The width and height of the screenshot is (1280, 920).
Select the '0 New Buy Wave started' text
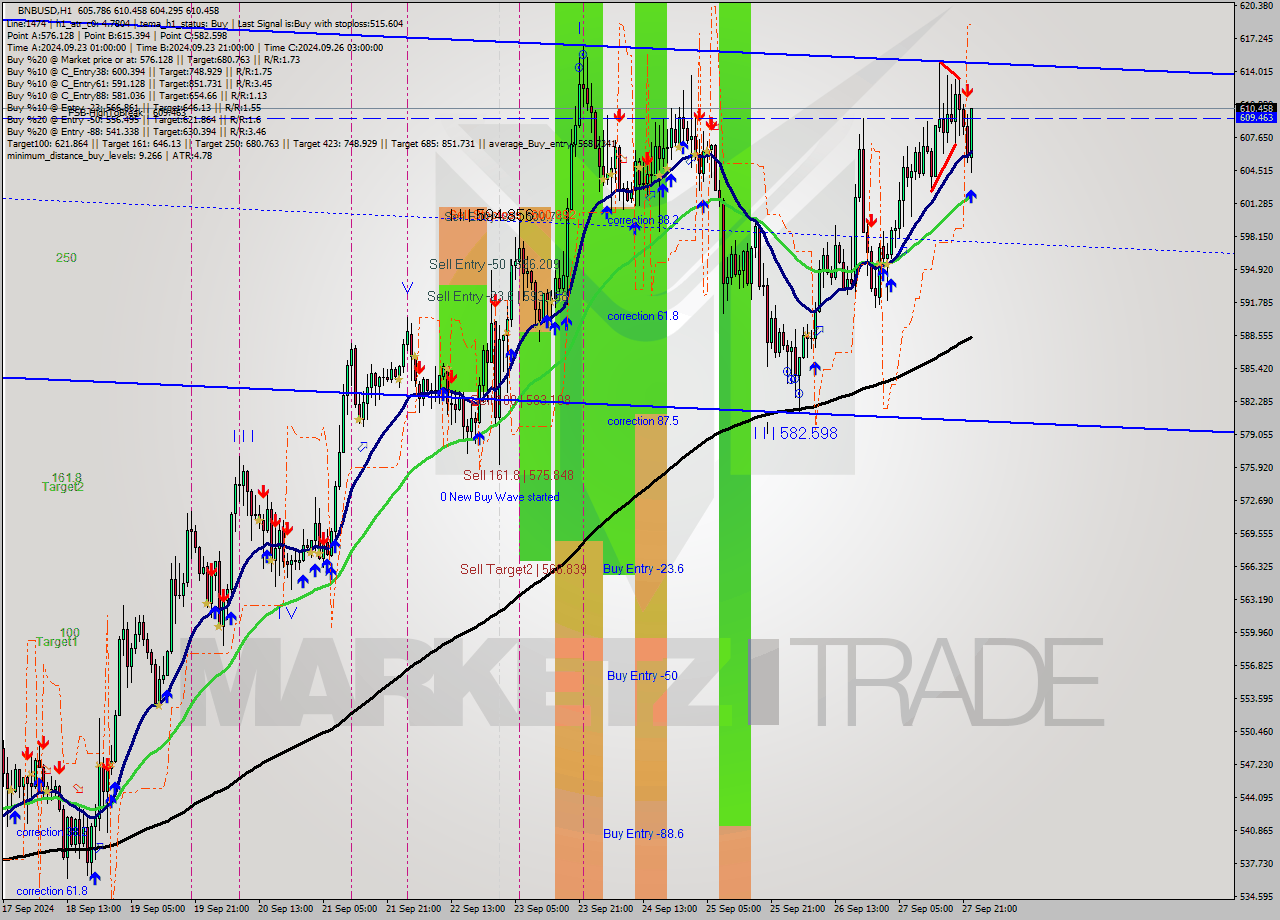[x=500, y=497]
